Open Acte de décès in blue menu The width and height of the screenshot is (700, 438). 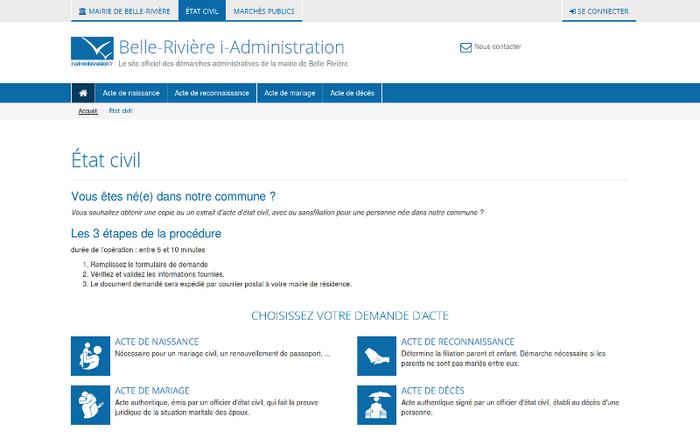pyautogui.click(x=352, y=93)
